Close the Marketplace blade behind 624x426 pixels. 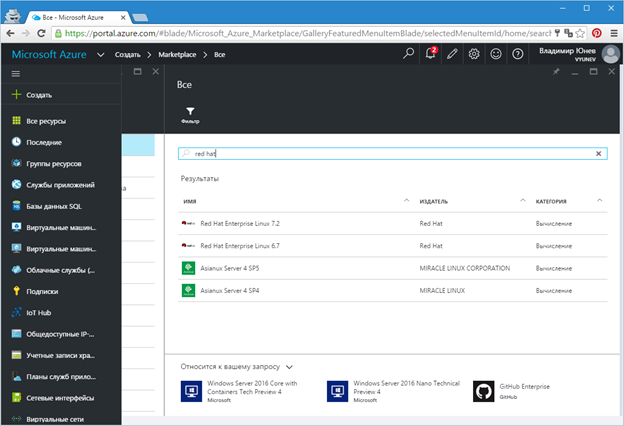(156, 72)
